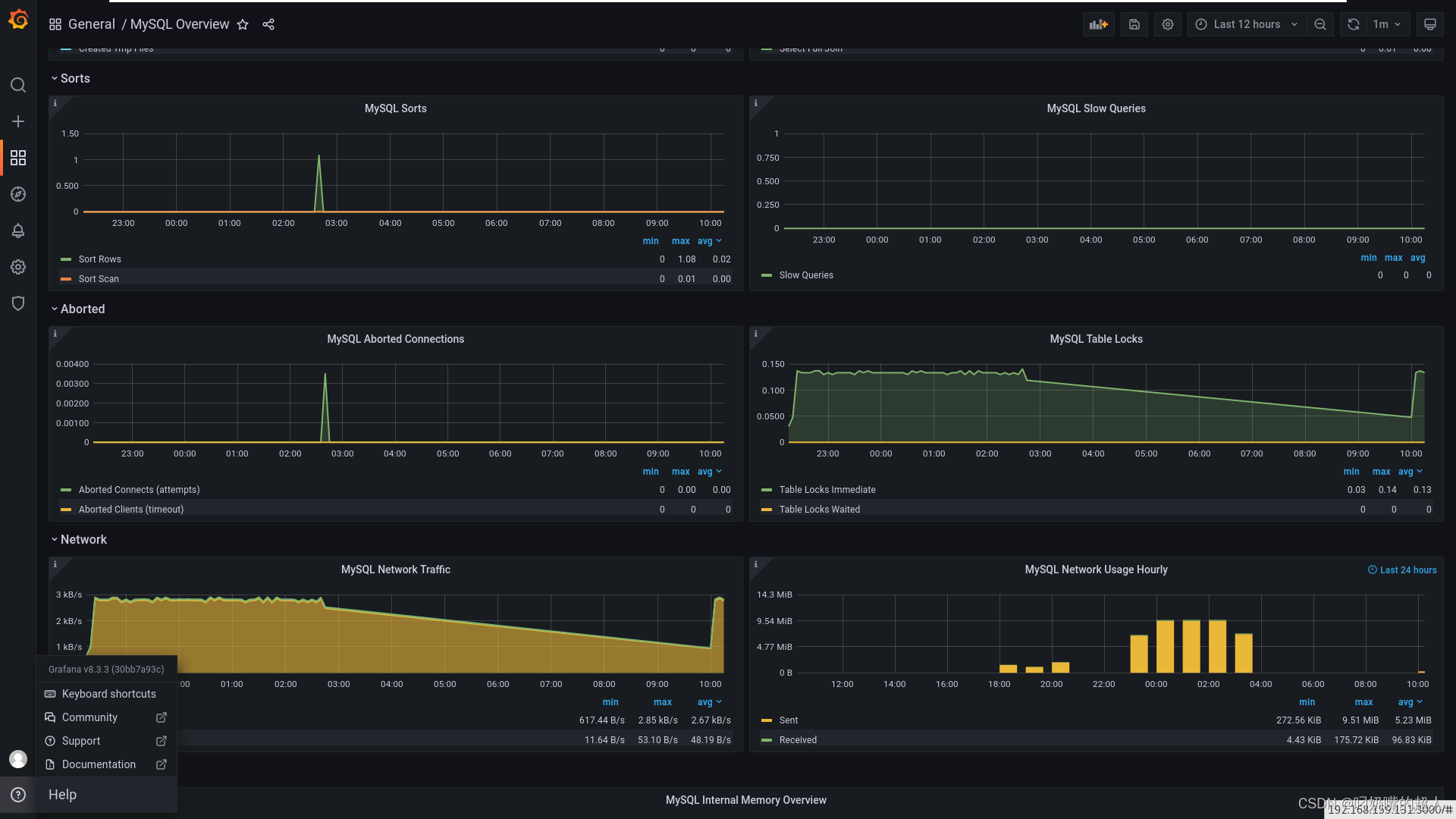Toggle Table Locks Immediate series
The height and width of the screenshot is (819, 1456).
(x=827, y=490)
